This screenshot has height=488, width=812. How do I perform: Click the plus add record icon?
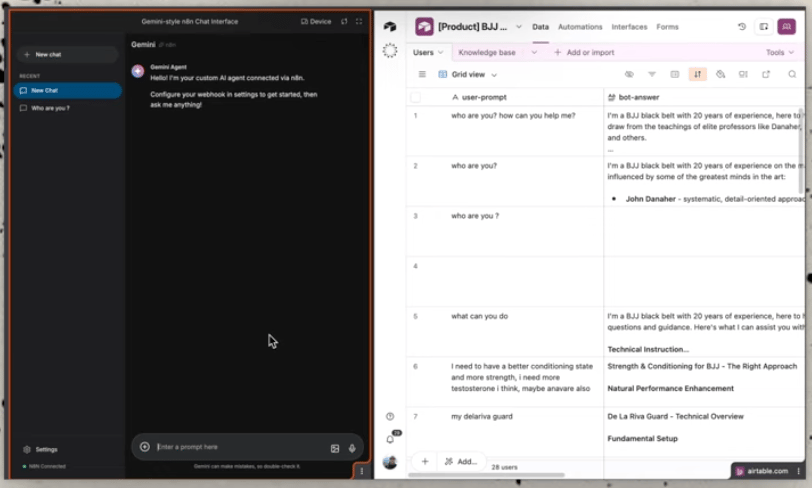(425, 461)
